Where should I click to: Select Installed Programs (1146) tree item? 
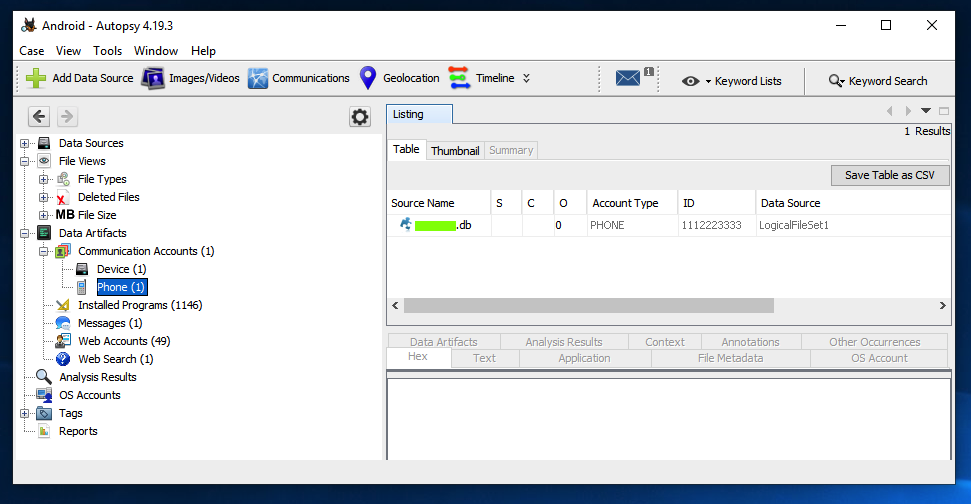tap(140, 305)
